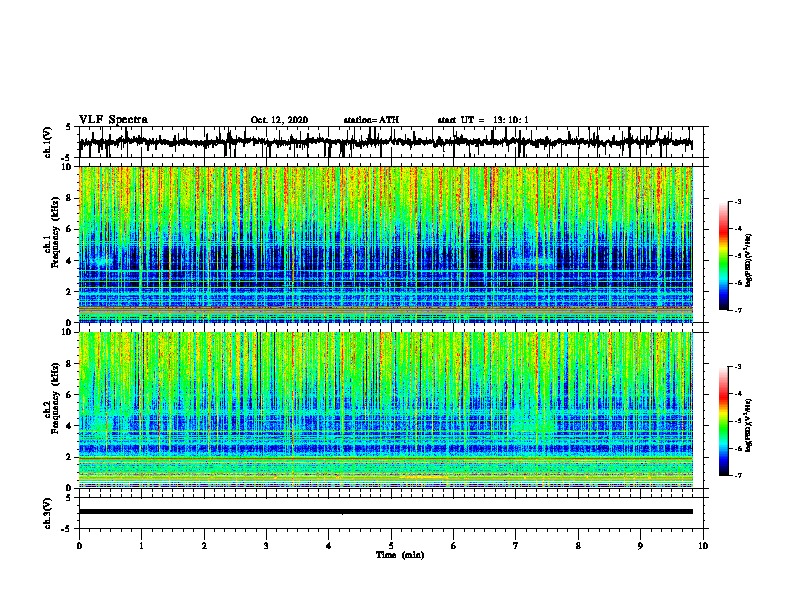
Task: Click time axis tick label "5"
Action: tap(391, 546)
